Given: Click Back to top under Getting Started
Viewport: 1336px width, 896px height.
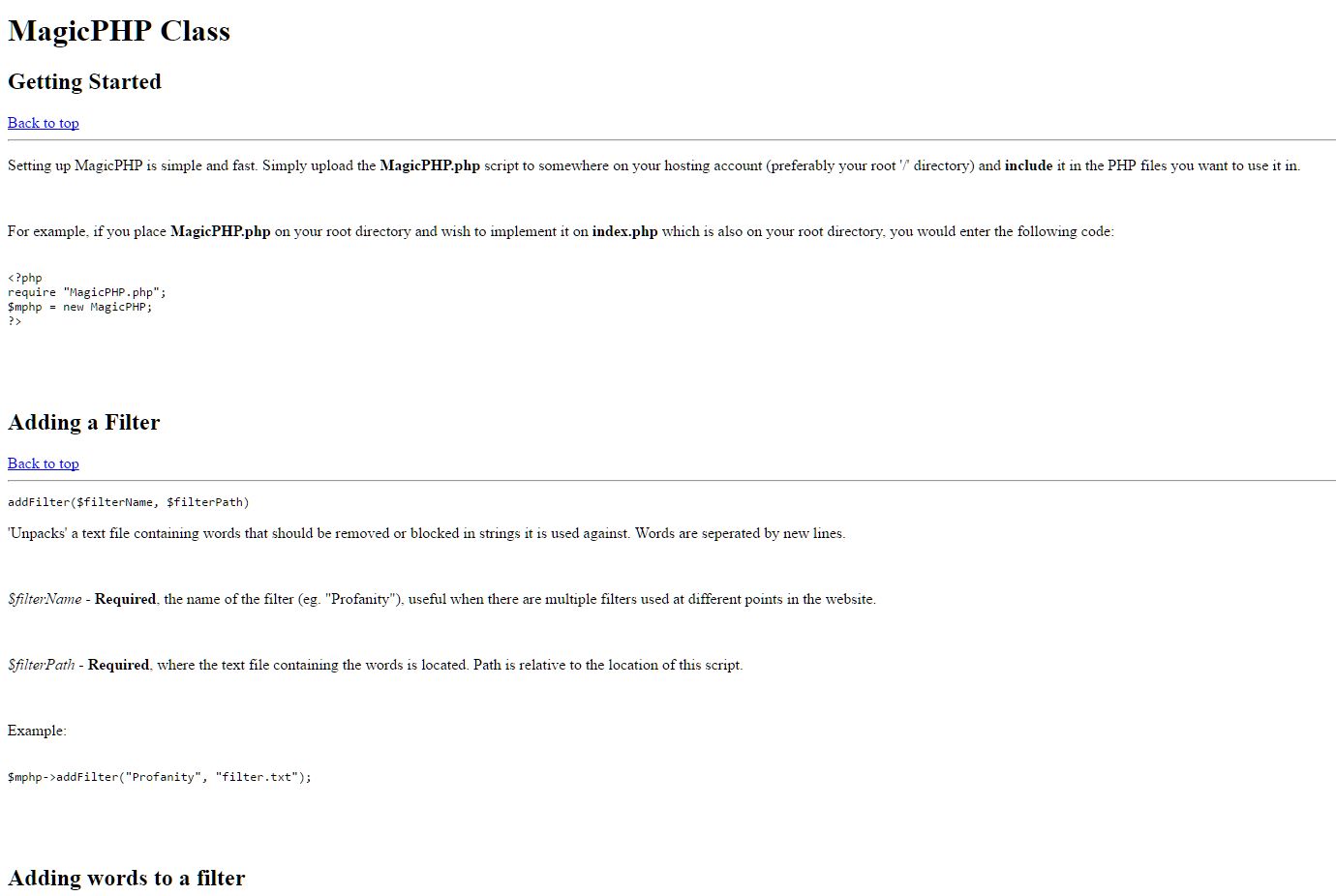Looking at the screenshot, I should coord(44,123).
